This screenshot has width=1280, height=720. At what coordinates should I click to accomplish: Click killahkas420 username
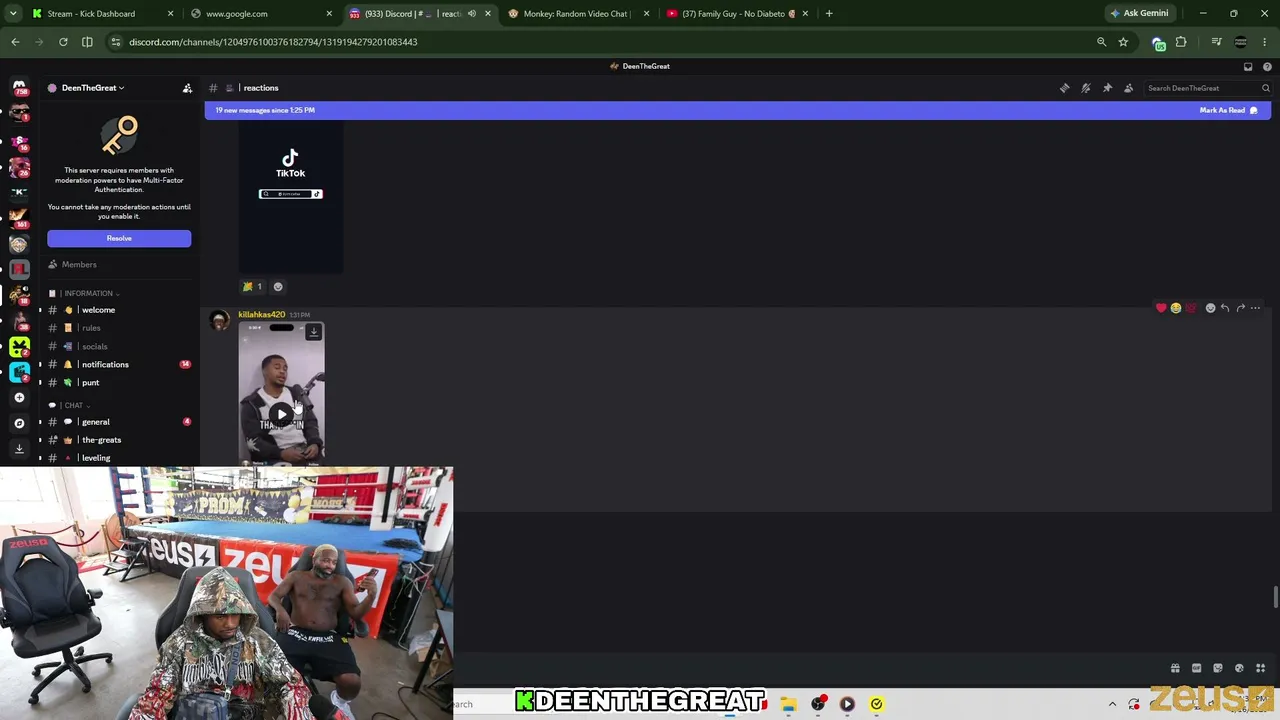pyautogui.click(x=262, y=315)
